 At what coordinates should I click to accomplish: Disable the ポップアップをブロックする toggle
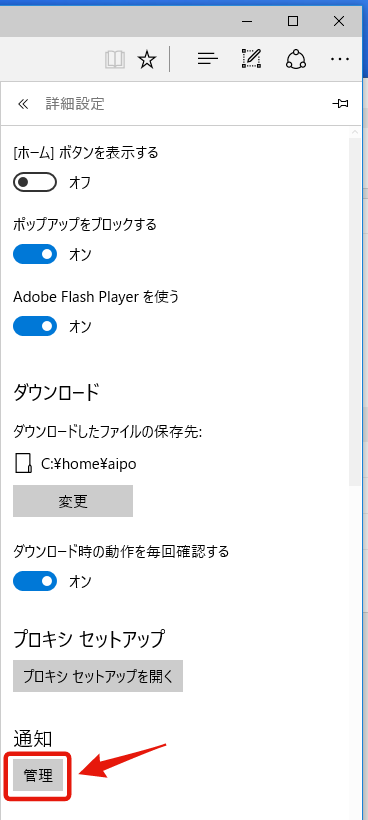click(x=35, y=254)
